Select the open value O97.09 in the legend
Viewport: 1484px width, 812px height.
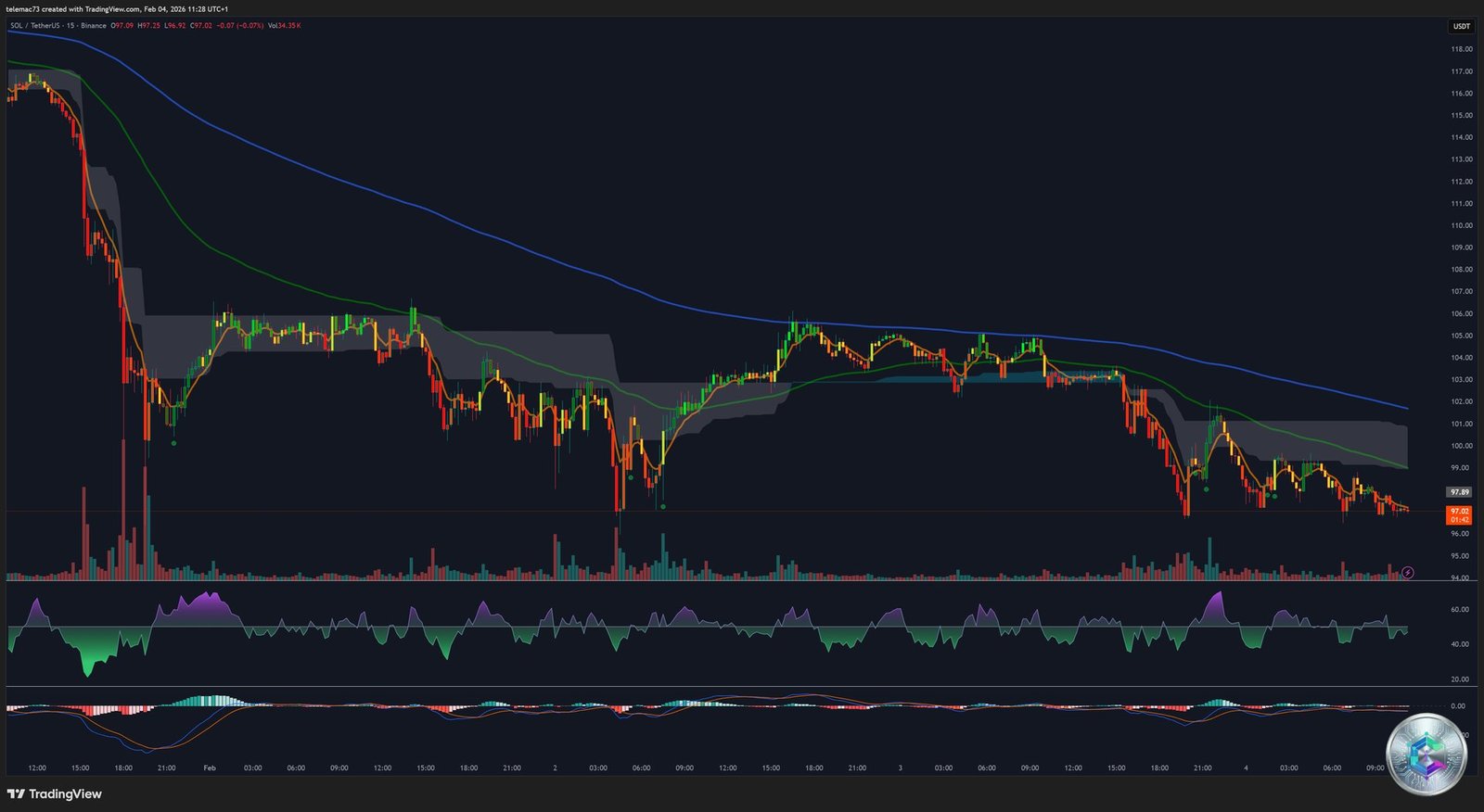pyautogui.click(x=122, y=25)
